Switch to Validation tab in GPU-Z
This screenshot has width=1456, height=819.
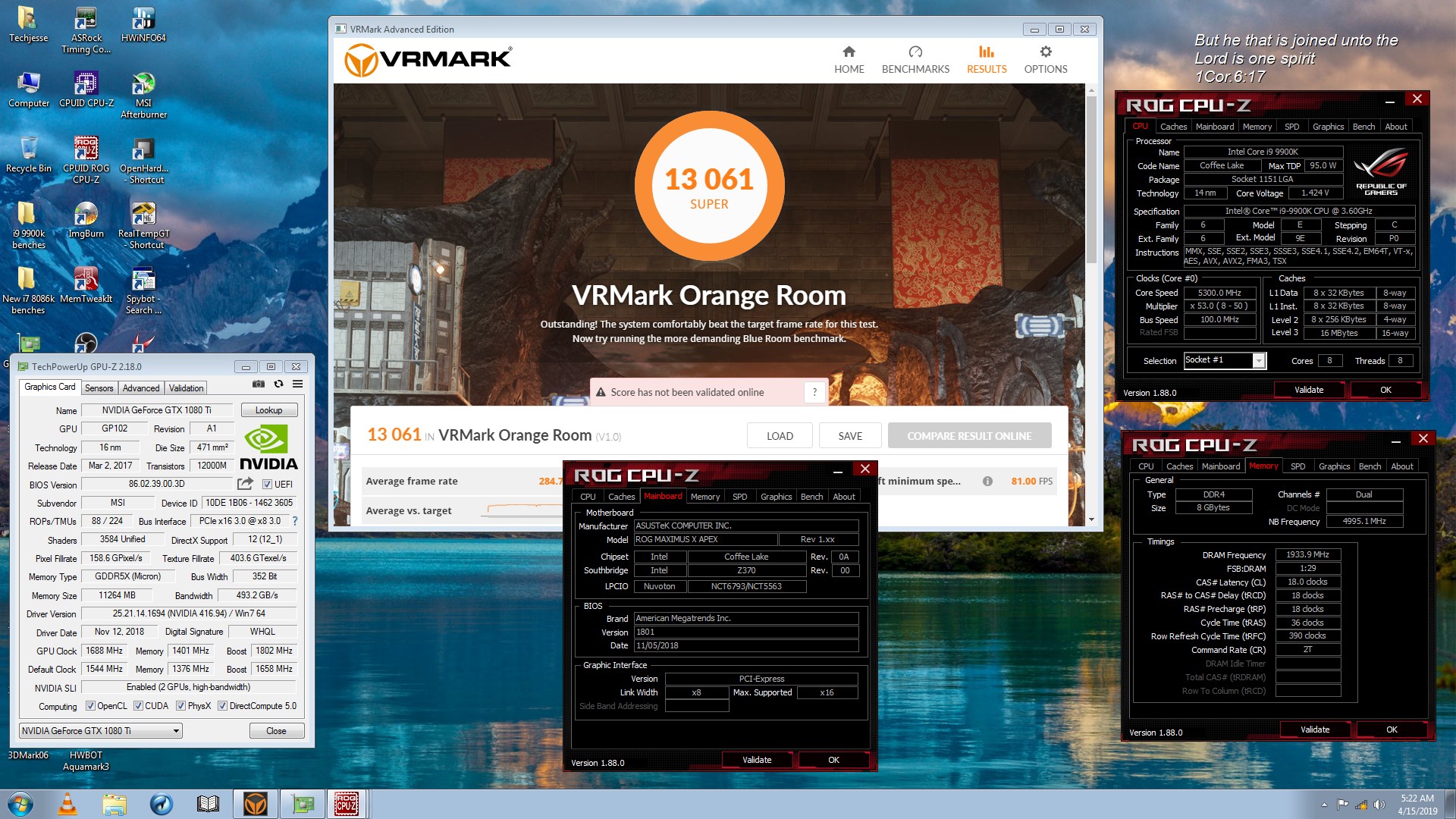click(x=186, y=388)
